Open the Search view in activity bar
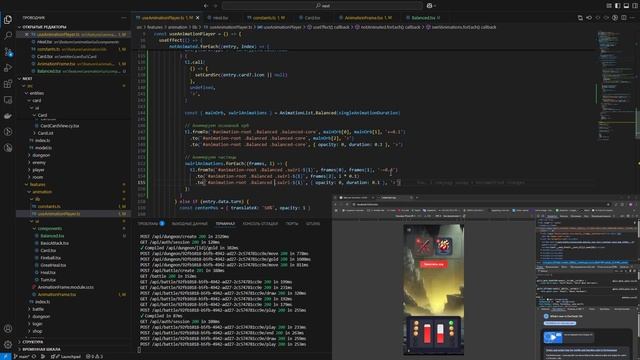The height and width of the screenshot is (360, 640). (x=8, y=36)
